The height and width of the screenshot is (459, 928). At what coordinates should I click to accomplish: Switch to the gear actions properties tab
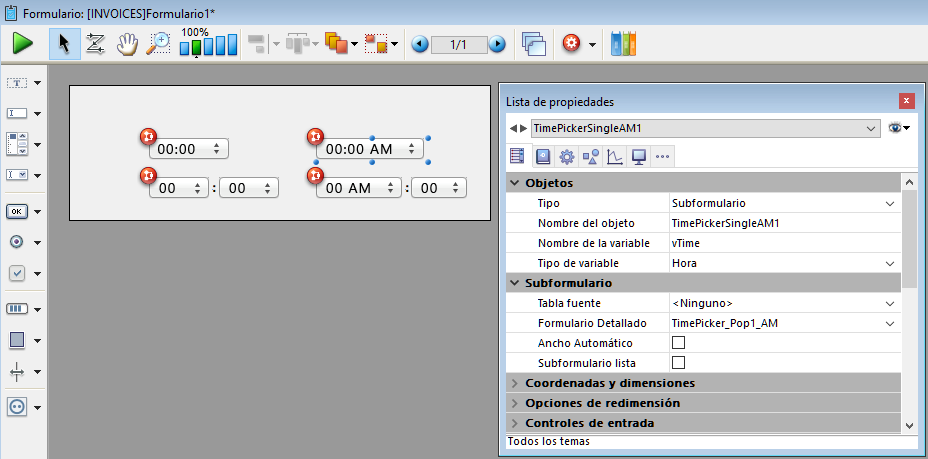(566, 156)
